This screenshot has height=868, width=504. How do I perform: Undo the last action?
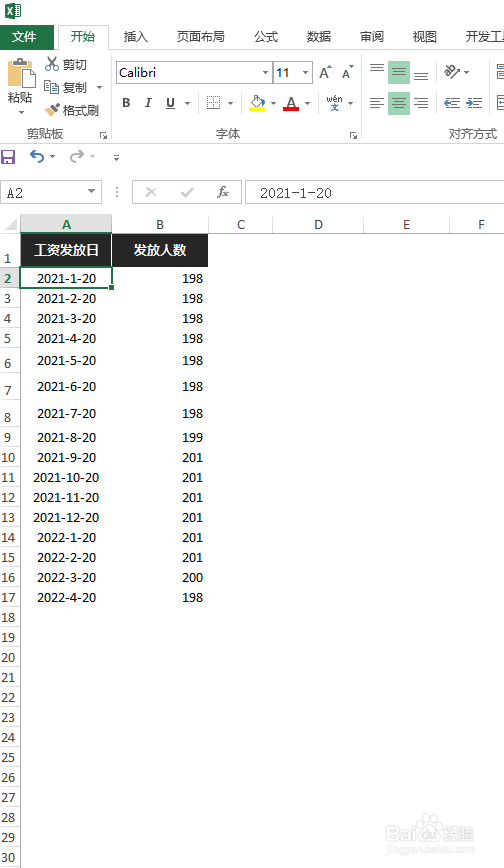tap(37, 157)
